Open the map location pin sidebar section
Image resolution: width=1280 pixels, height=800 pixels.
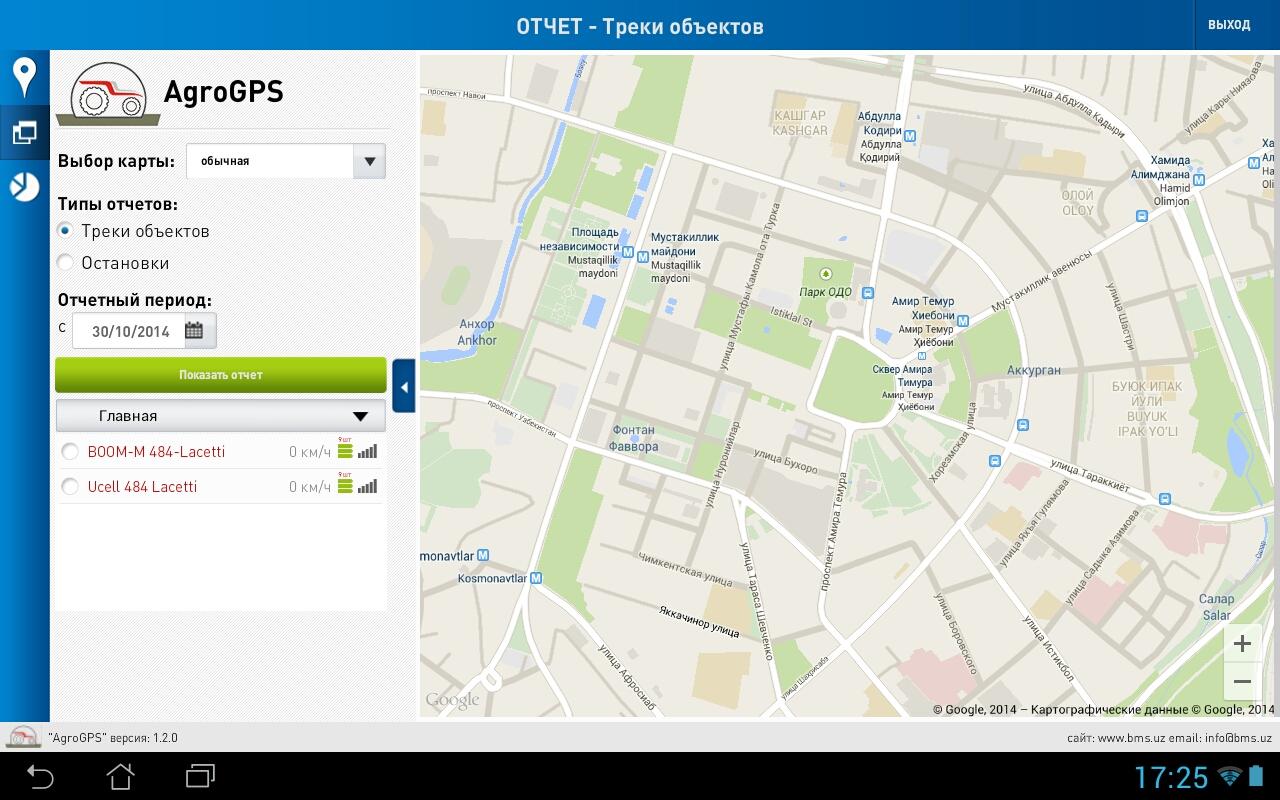point(24,77)
